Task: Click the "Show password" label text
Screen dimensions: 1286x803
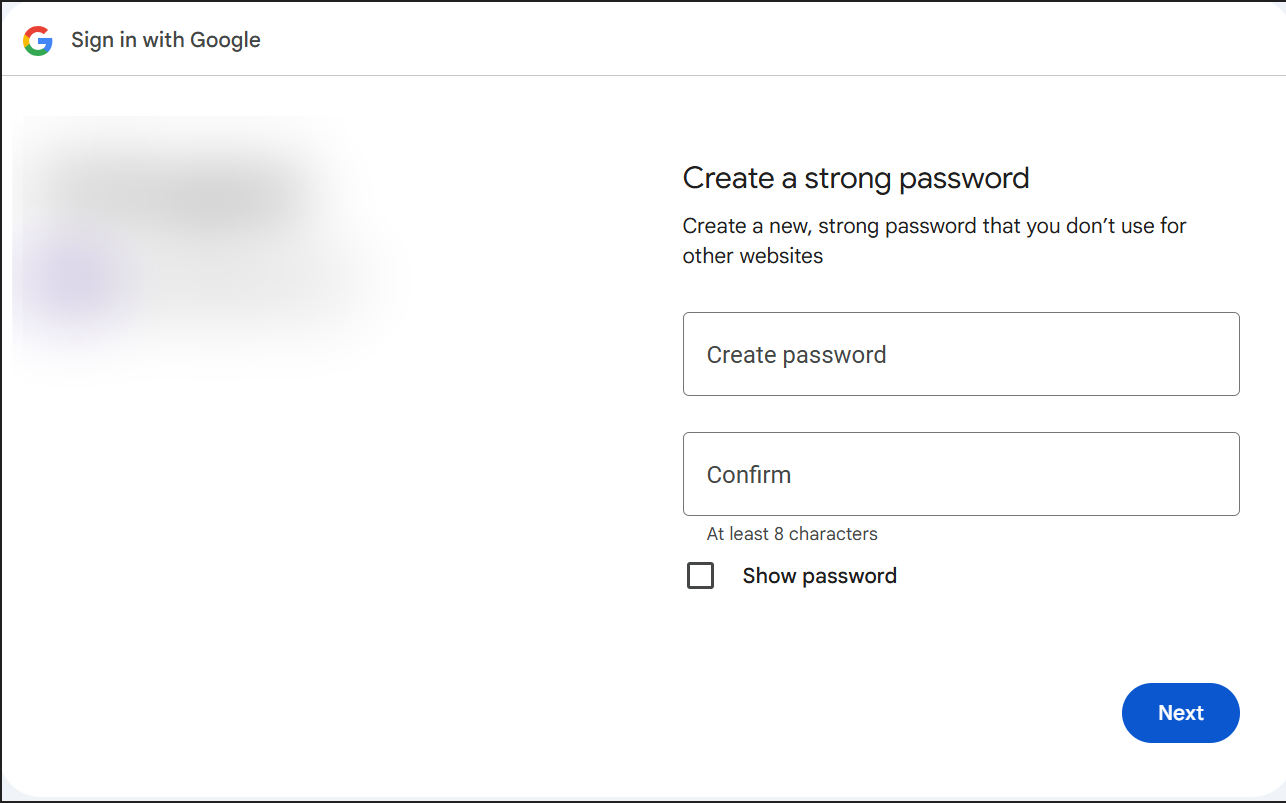Action: click(x=819, y=576)
